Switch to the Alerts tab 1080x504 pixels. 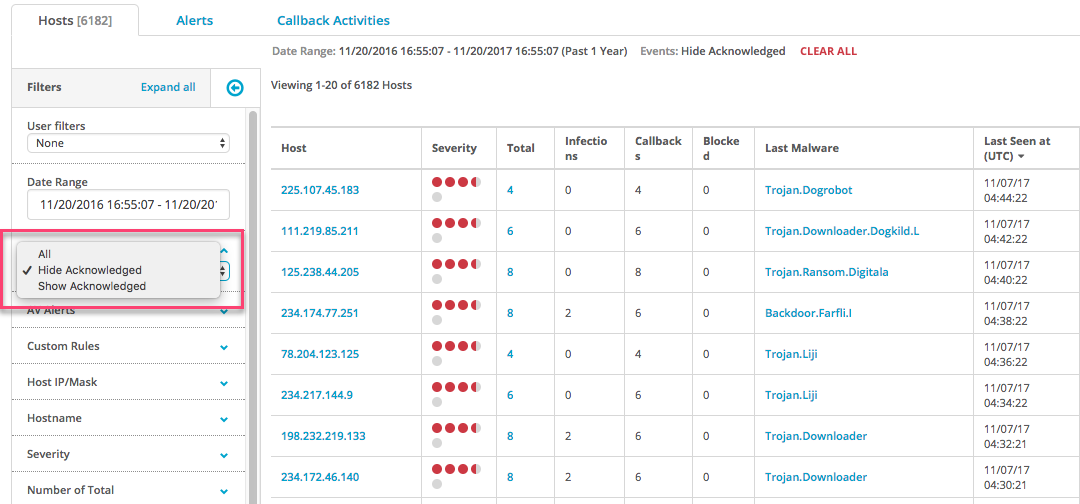tap(194, 21)
